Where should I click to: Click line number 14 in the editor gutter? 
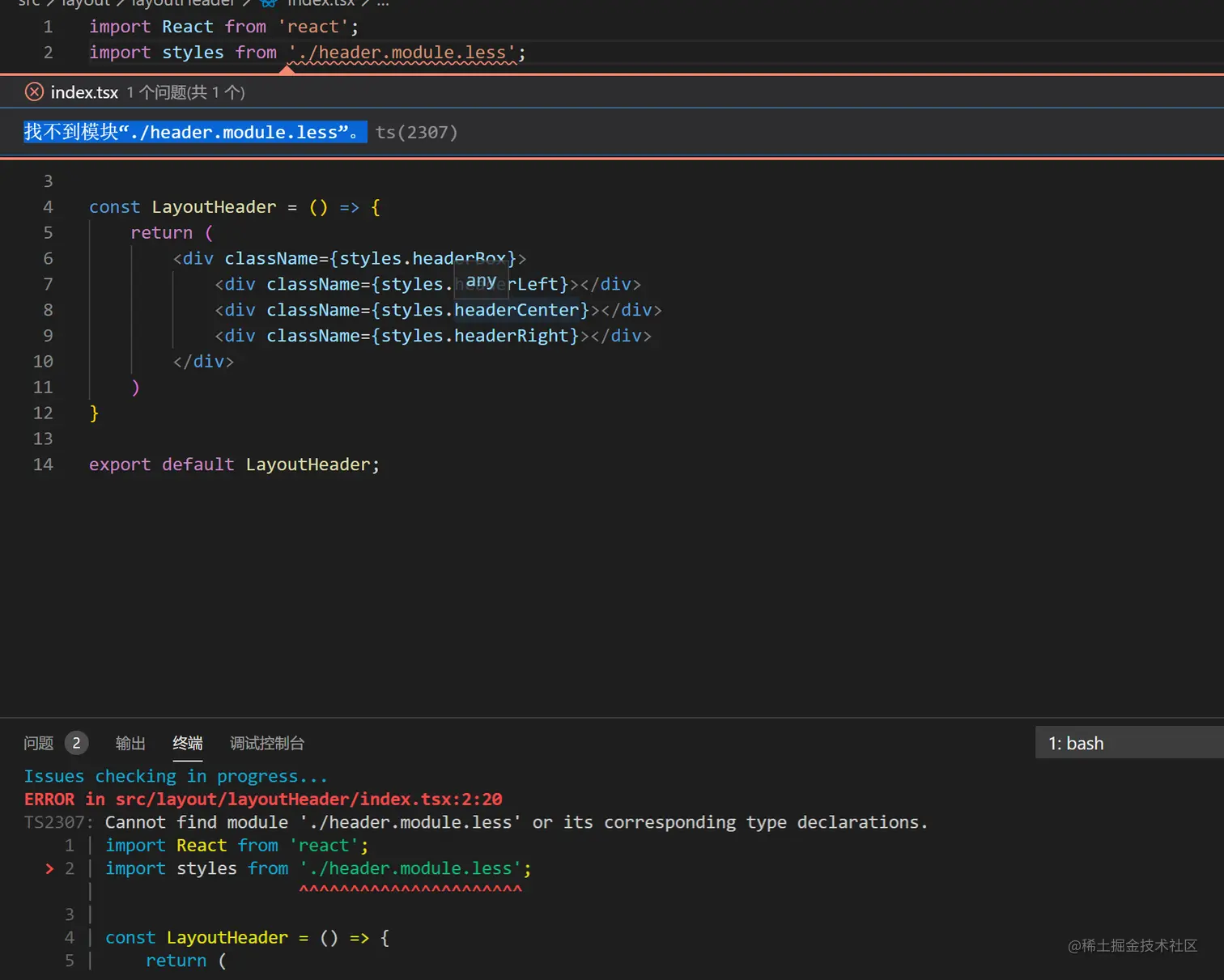[x=43, y=465]
